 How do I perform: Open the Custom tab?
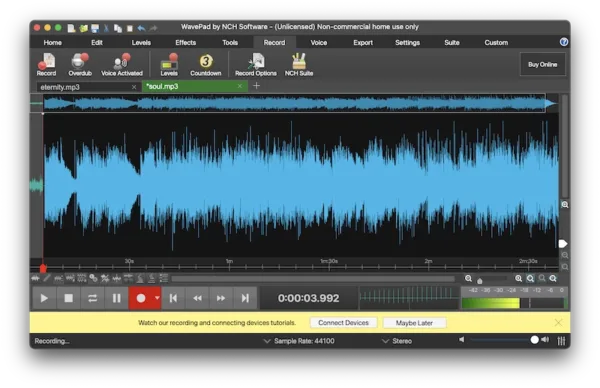click(496, 42)
